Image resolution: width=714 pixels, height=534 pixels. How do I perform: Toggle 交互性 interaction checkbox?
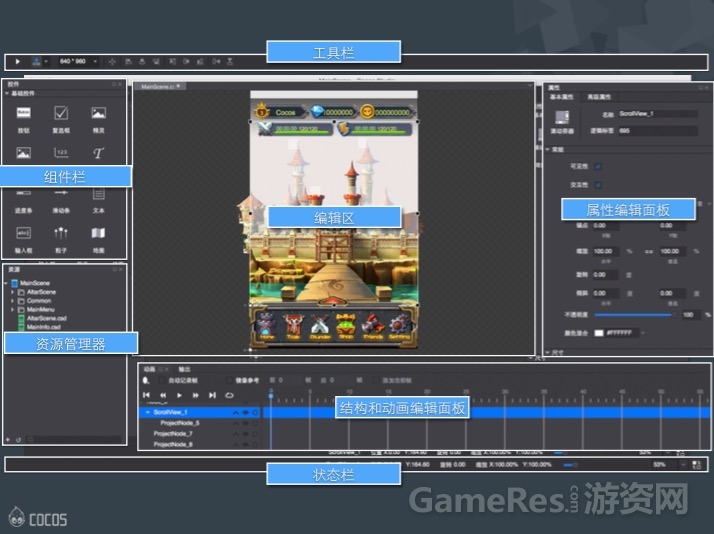(x=598, y=185)
